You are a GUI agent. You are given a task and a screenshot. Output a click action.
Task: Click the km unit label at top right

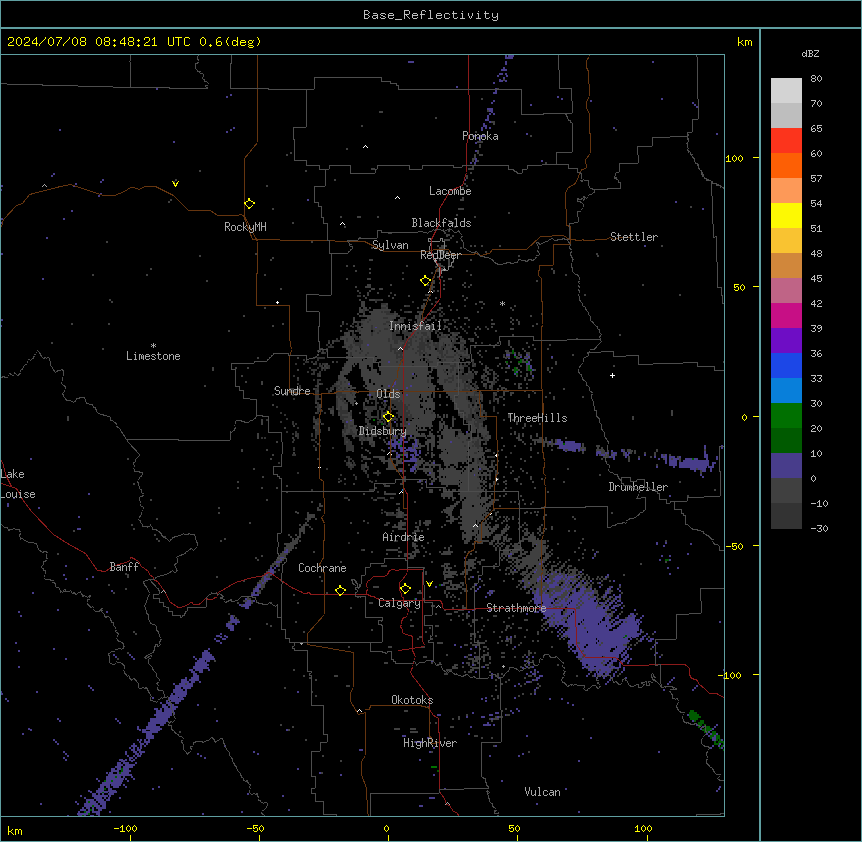744,42
